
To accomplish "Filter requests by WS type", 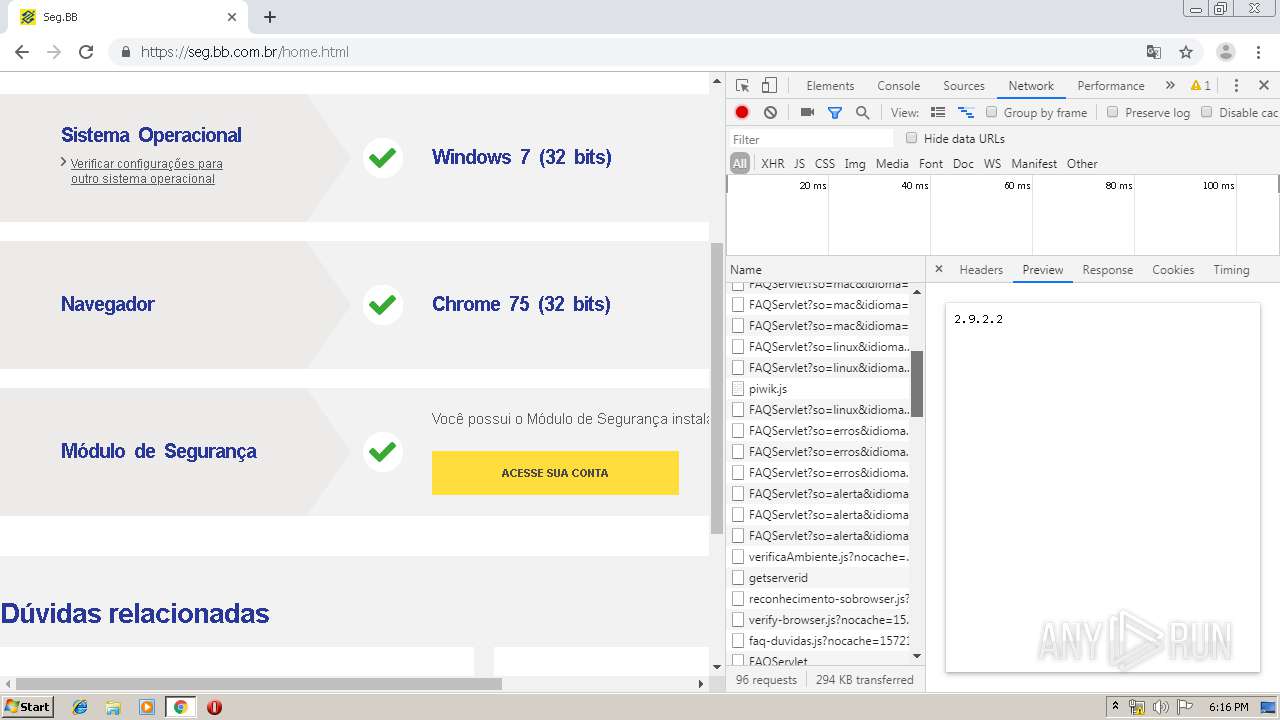I will [992, 164].
